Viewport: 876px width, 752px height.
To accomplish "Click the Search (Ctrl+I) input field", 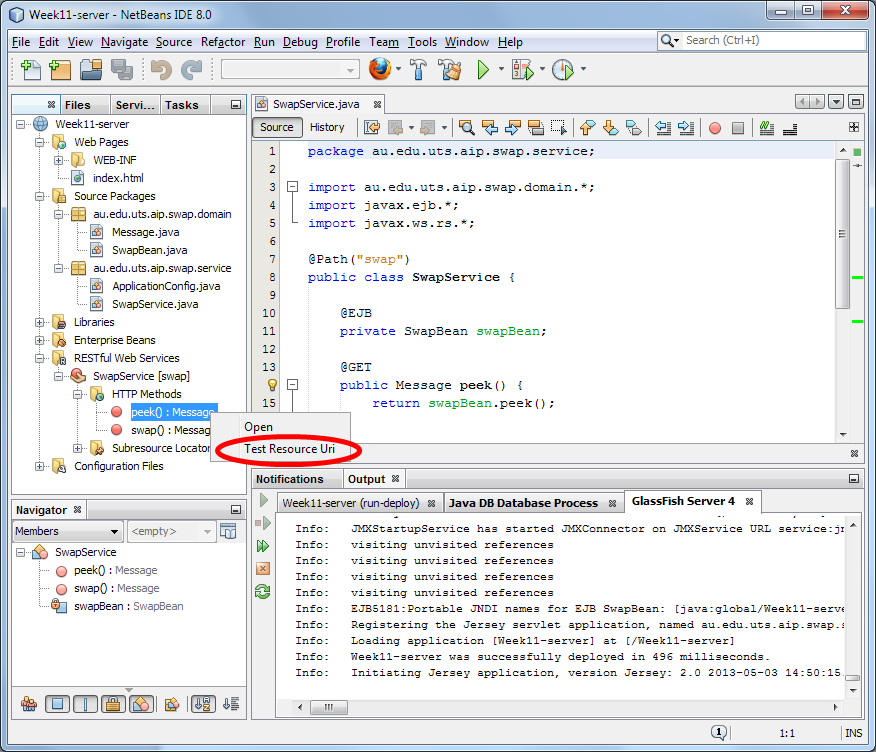I will click(770, 40).
